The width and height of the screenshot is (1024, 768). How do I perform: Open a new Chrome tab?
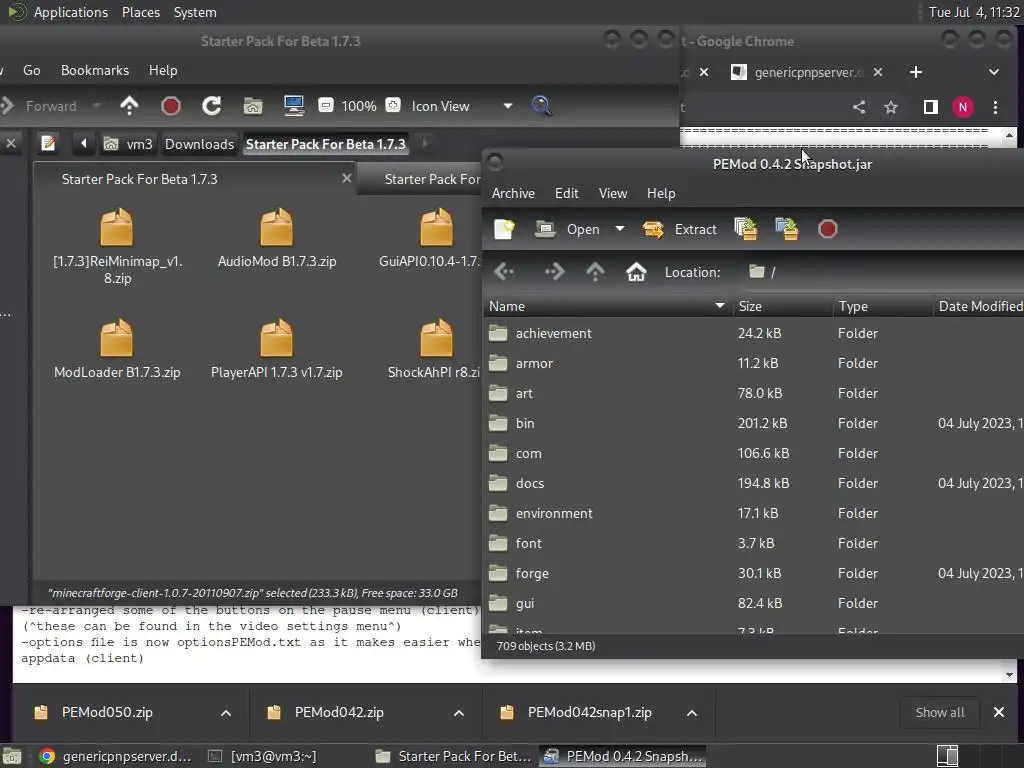coord(916,72)
